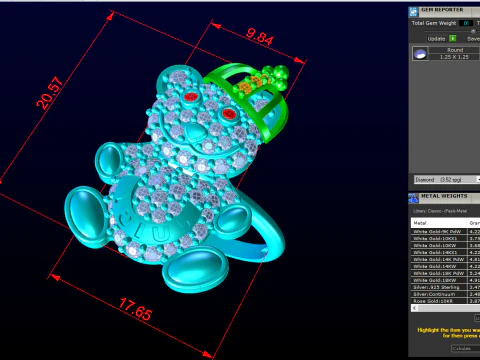The width and height of the screenshot is (480, 360).
Task: Click the 20.57 dimension label
Action: [50, 93]
